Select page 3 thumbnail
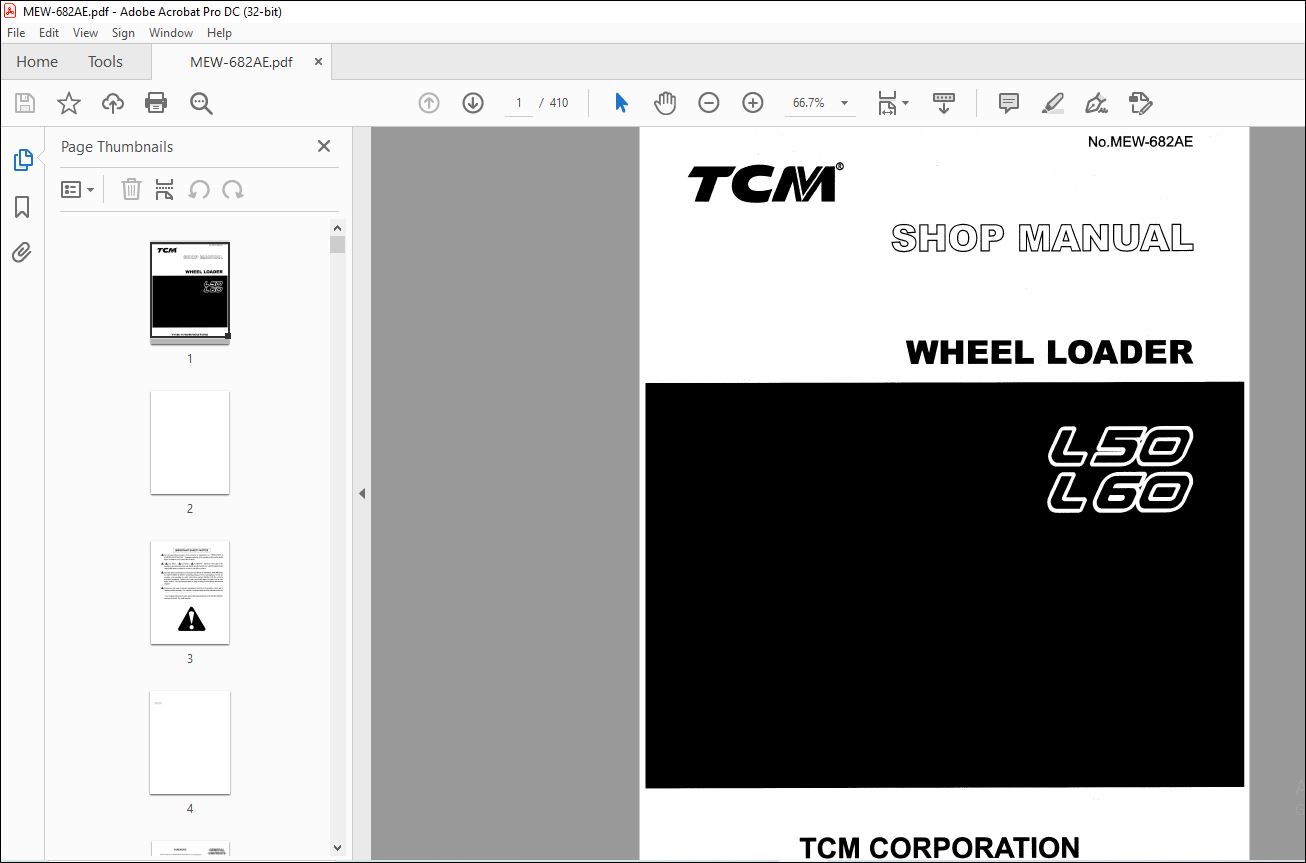The width and height of the screenshot is (1306, 863). (190, 592)
